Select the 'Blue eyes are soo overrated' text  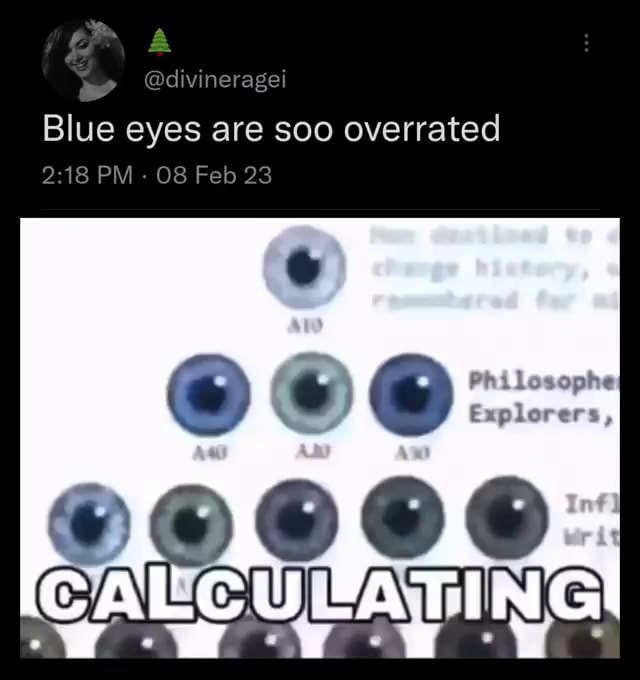271,129
